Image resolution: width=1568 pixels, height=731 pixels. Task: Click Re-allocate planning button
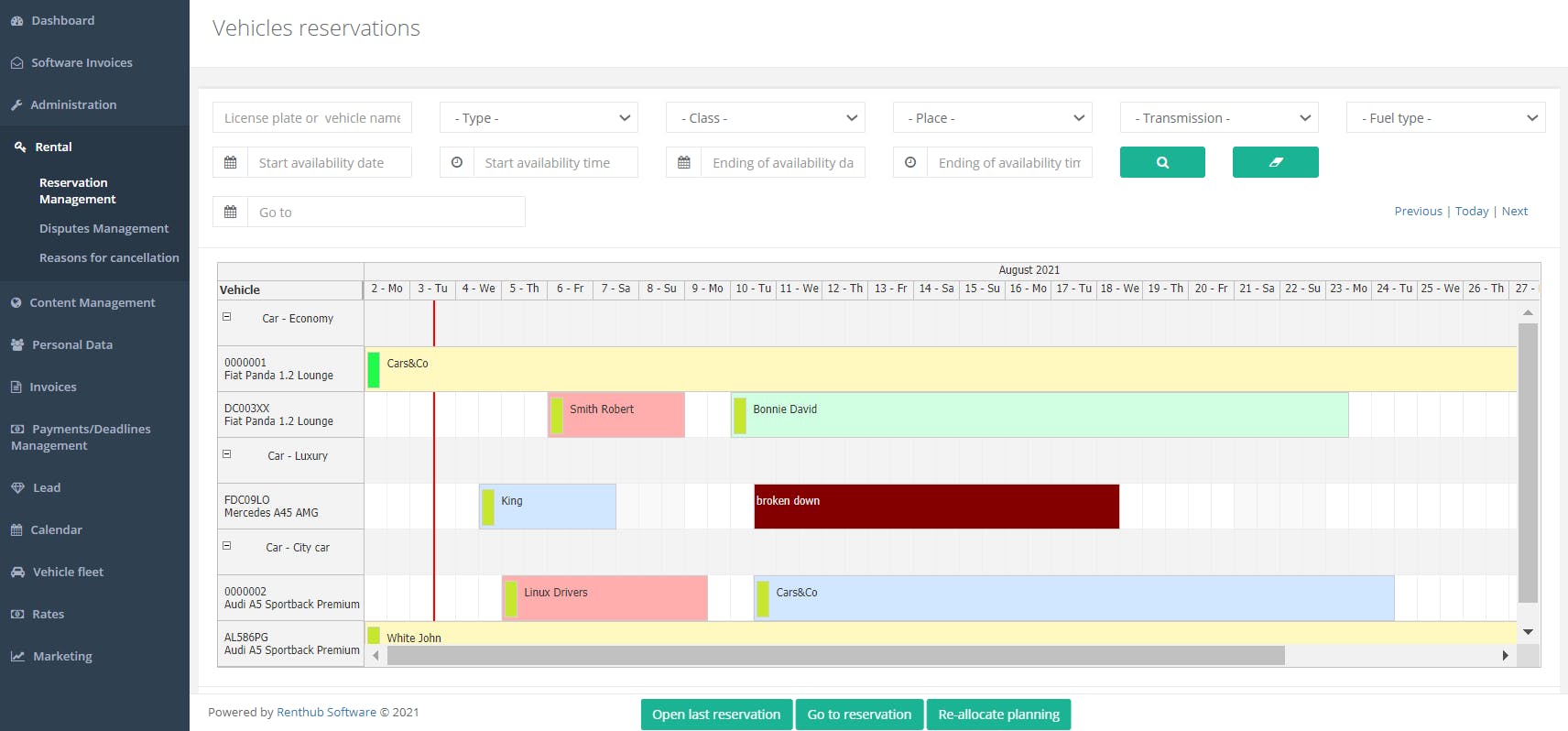pyautogui.click(x=998, y=715)
